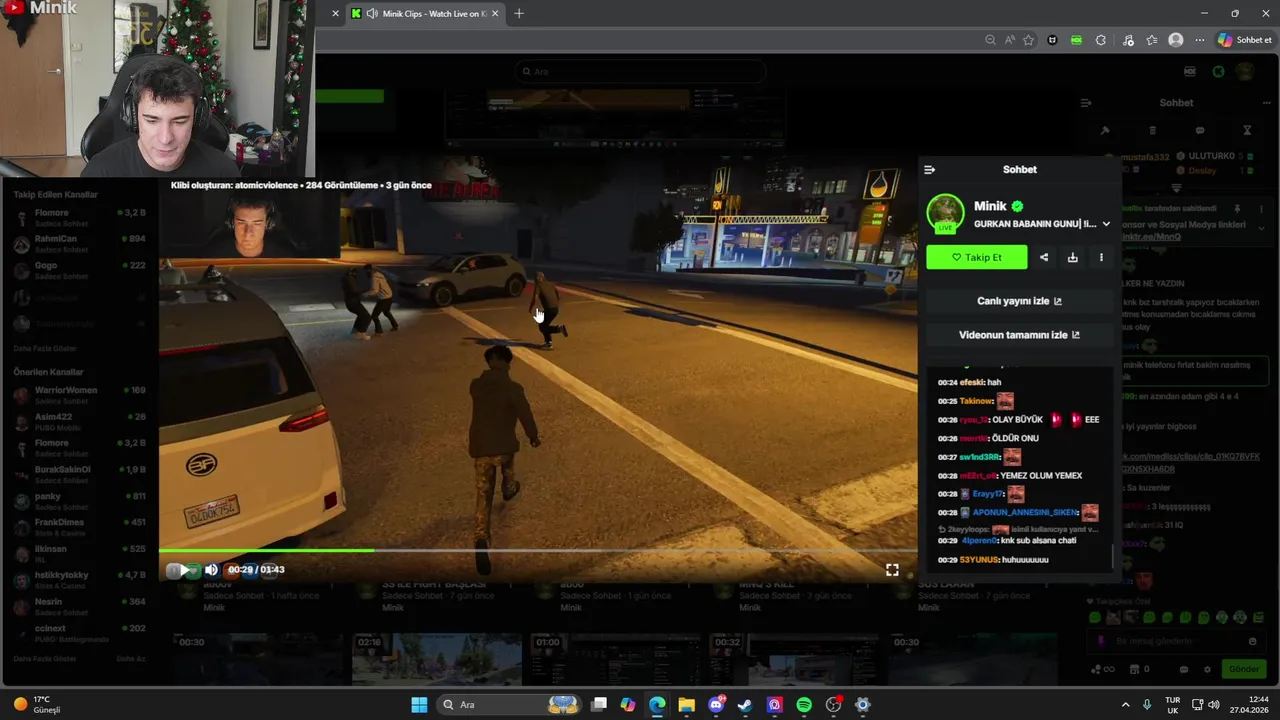Open the WarriorWomen recommended channel
Viewport: 1280px width, 720px height.
click(x=80, y=394)
